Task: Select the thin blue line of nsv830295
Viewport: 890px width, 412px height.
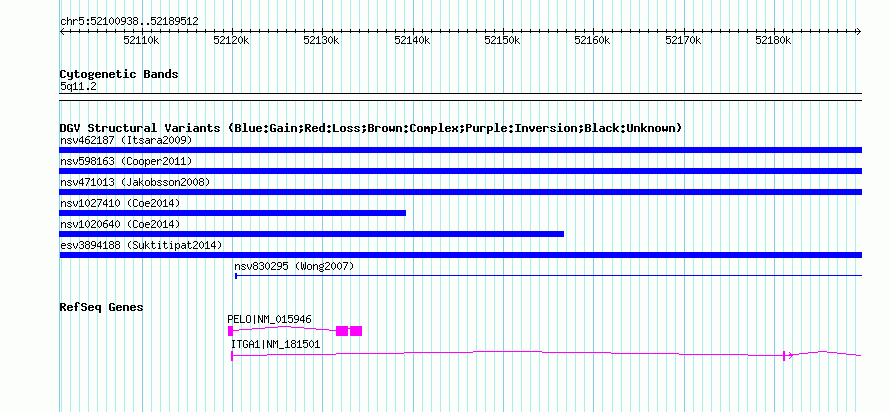Action: tap(549, 276)
